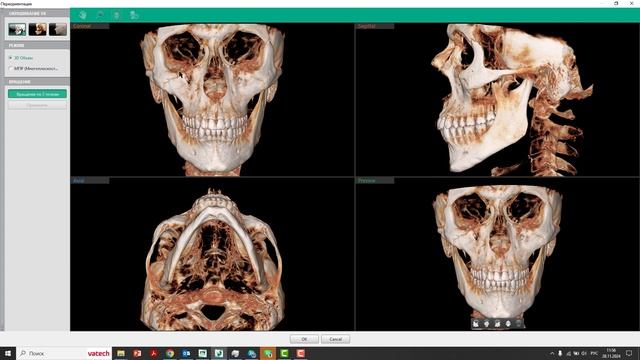The height and width of the screenshot is (360, 640).
Task: Open volume control in system tray
Action: (584, 353)
